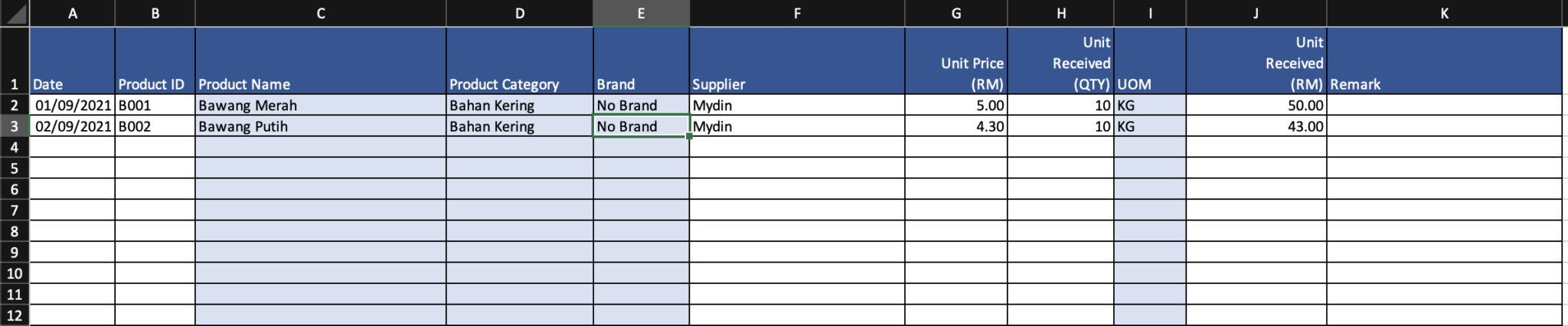1568x326 pixels.
Task: Click Product ID cell B002
Action: click(x=155, y=126)
